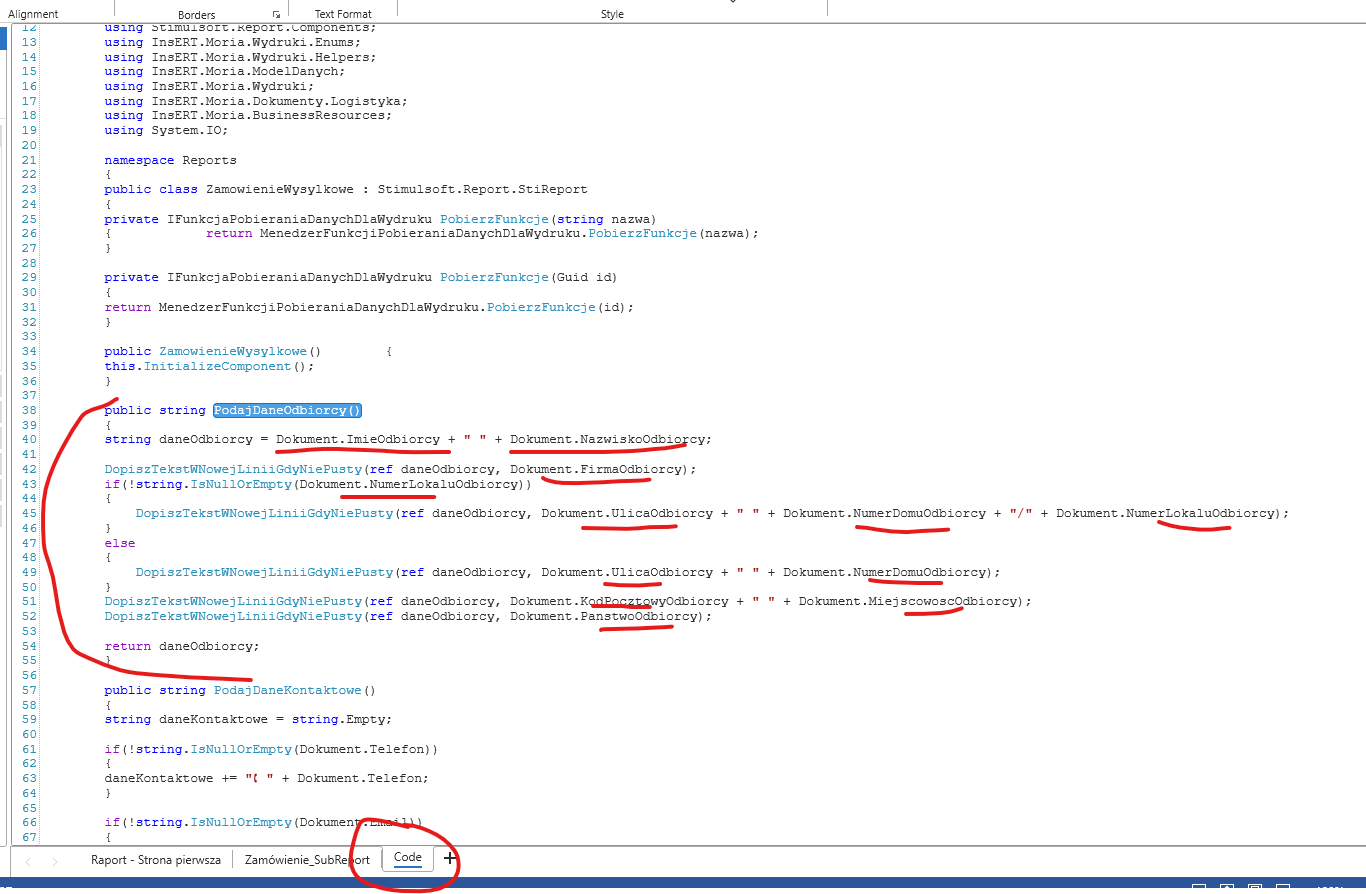Switch to the Code tab
Image resolution: width=1366 pixels, height=894 pixels.
[x=408, y=858]
